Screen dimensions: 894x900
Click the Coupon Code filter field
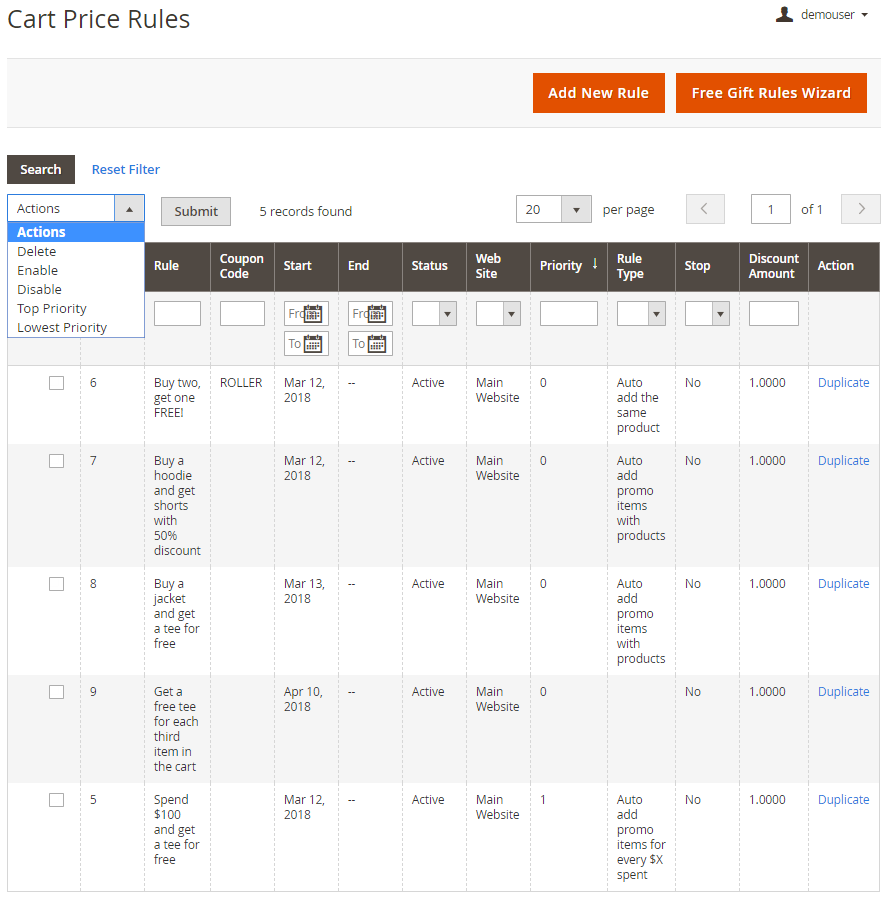[x=242, y=314]
